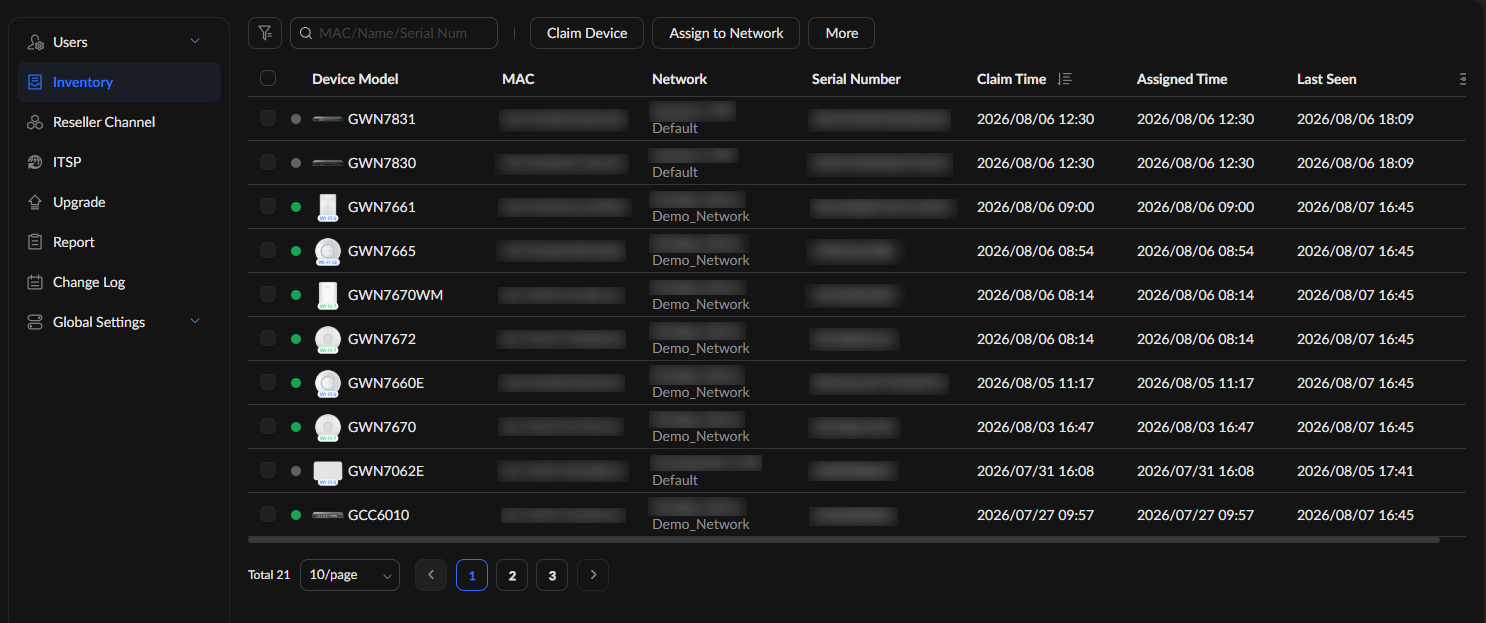Open the Change Log section
This screenshot has height=623, width=1486.
[119, 282]
